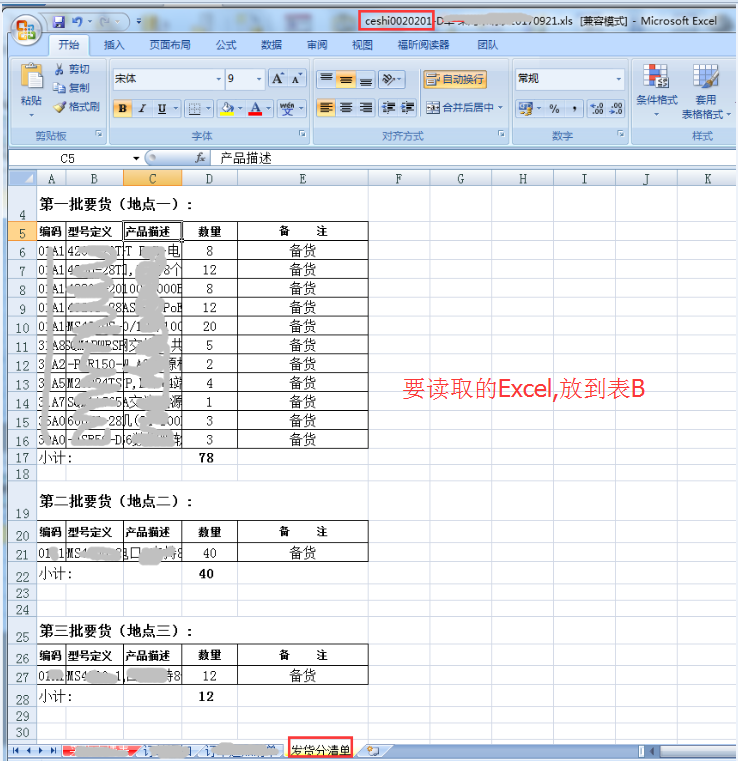Click the Paste clipboard icon
The image size is (738, 761).
coord(32,77)
